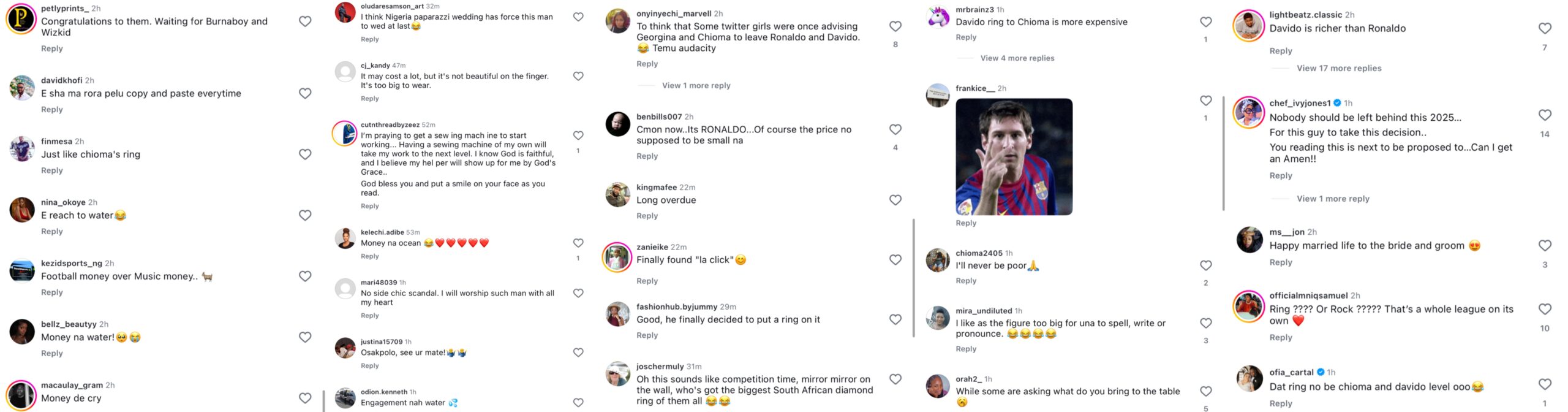This screenshot has width=1568, height=412.
Task: Heart the kingmafee 'Long overdue' comment
Action: coord(895,200)
